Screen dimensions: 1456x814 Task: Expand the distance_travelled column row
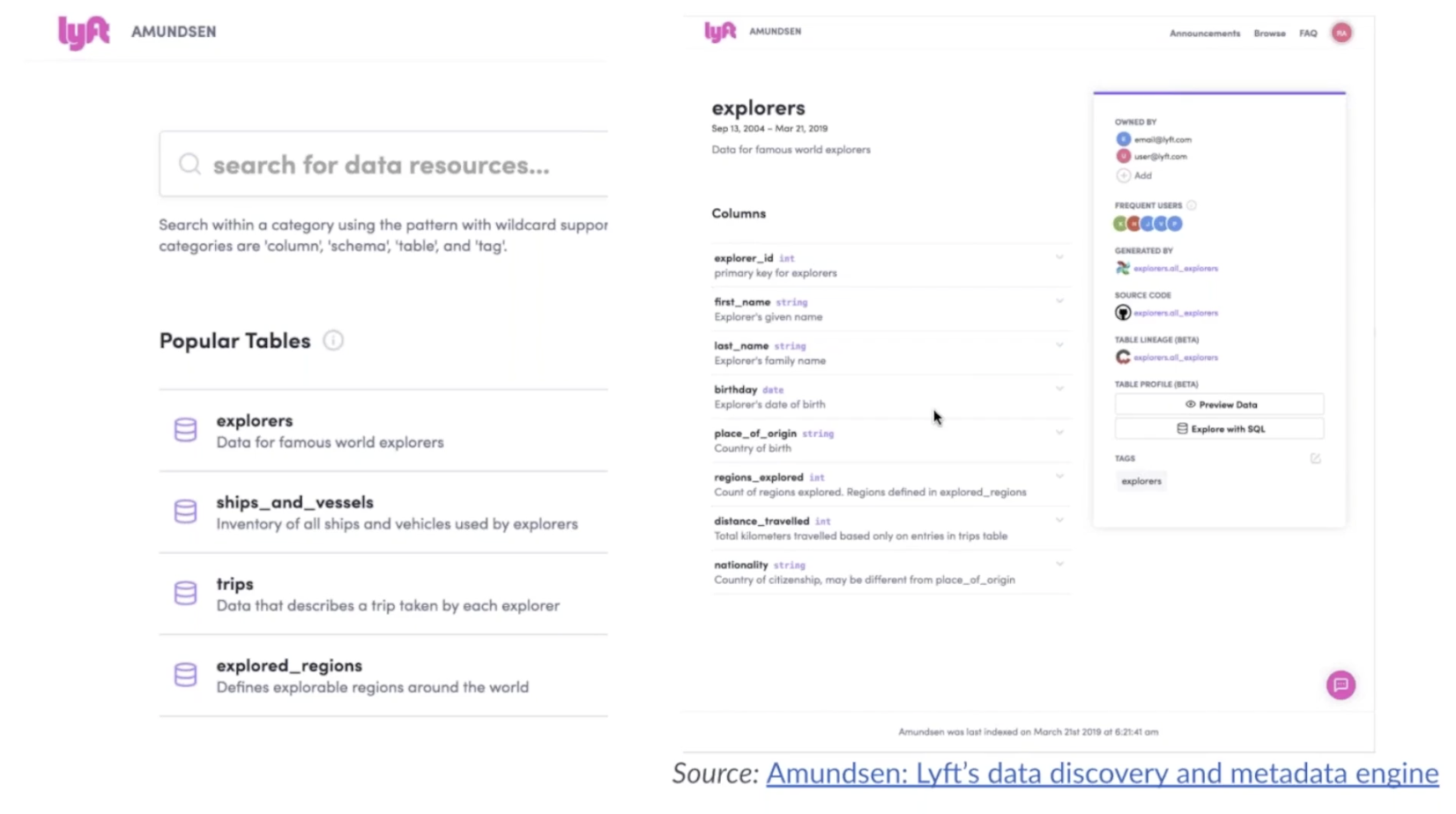[x=1059, y=520]
